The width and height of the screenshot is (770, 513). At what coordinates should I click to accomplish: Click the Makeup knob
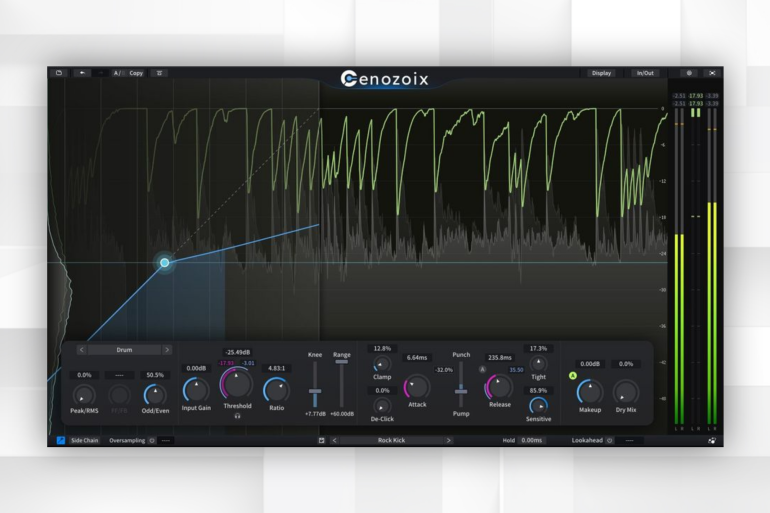[x=590, y=392]
